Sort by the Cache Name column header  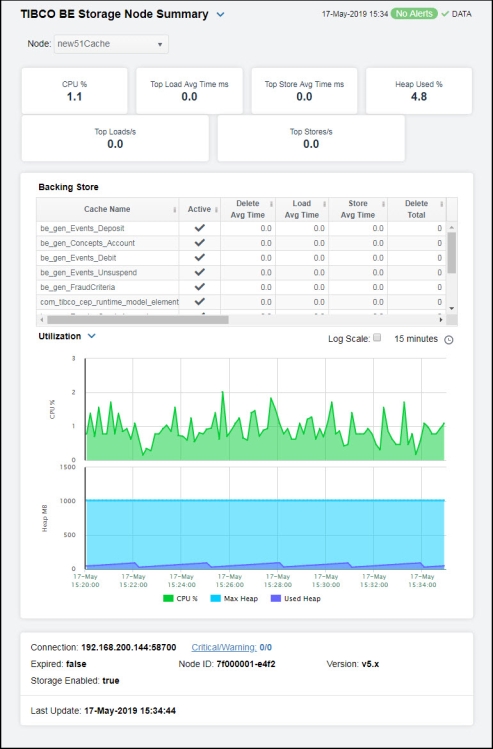pos(107,209)
